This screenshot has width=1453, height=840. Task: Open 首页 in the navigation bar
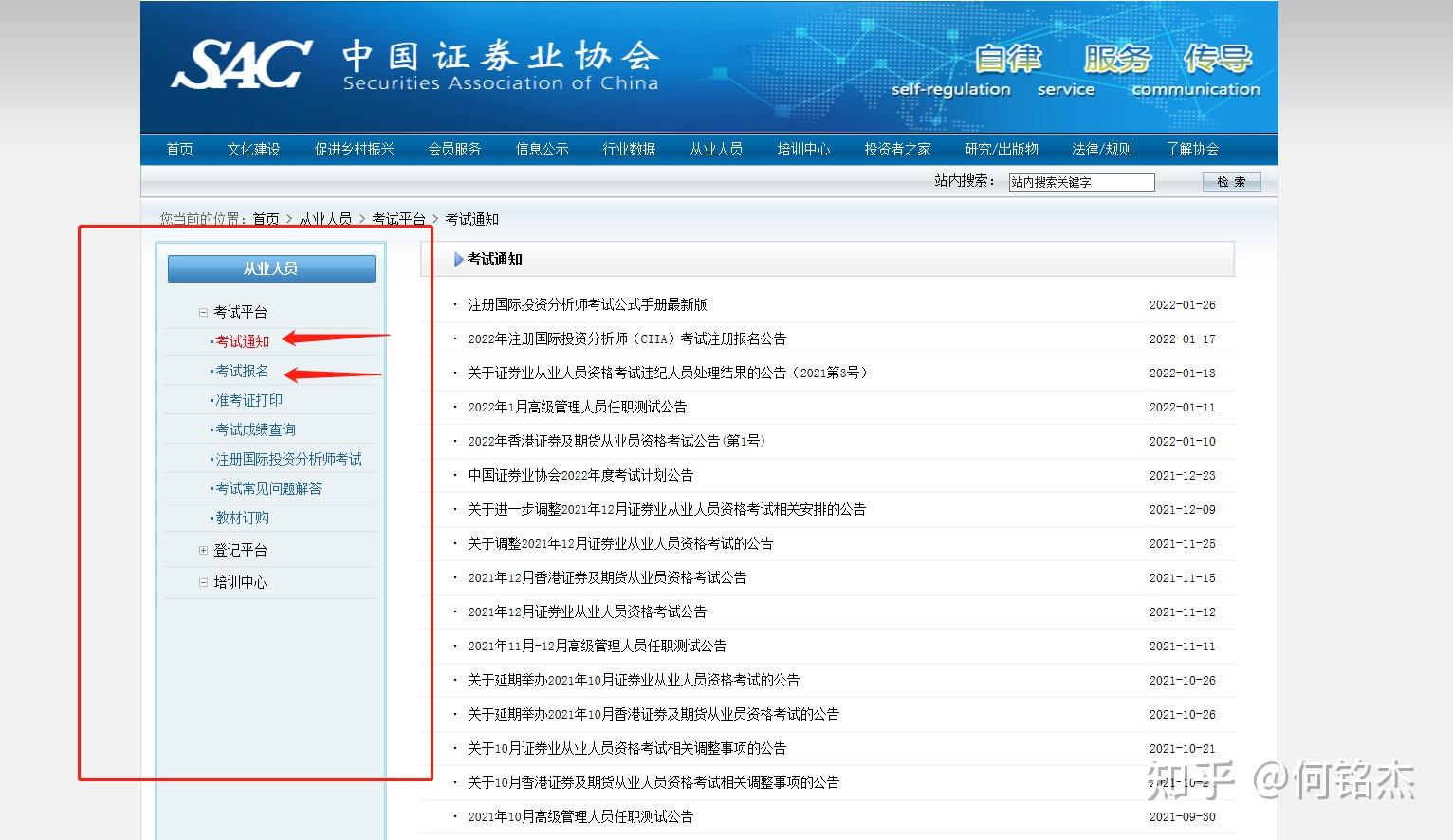pos(180,149)
